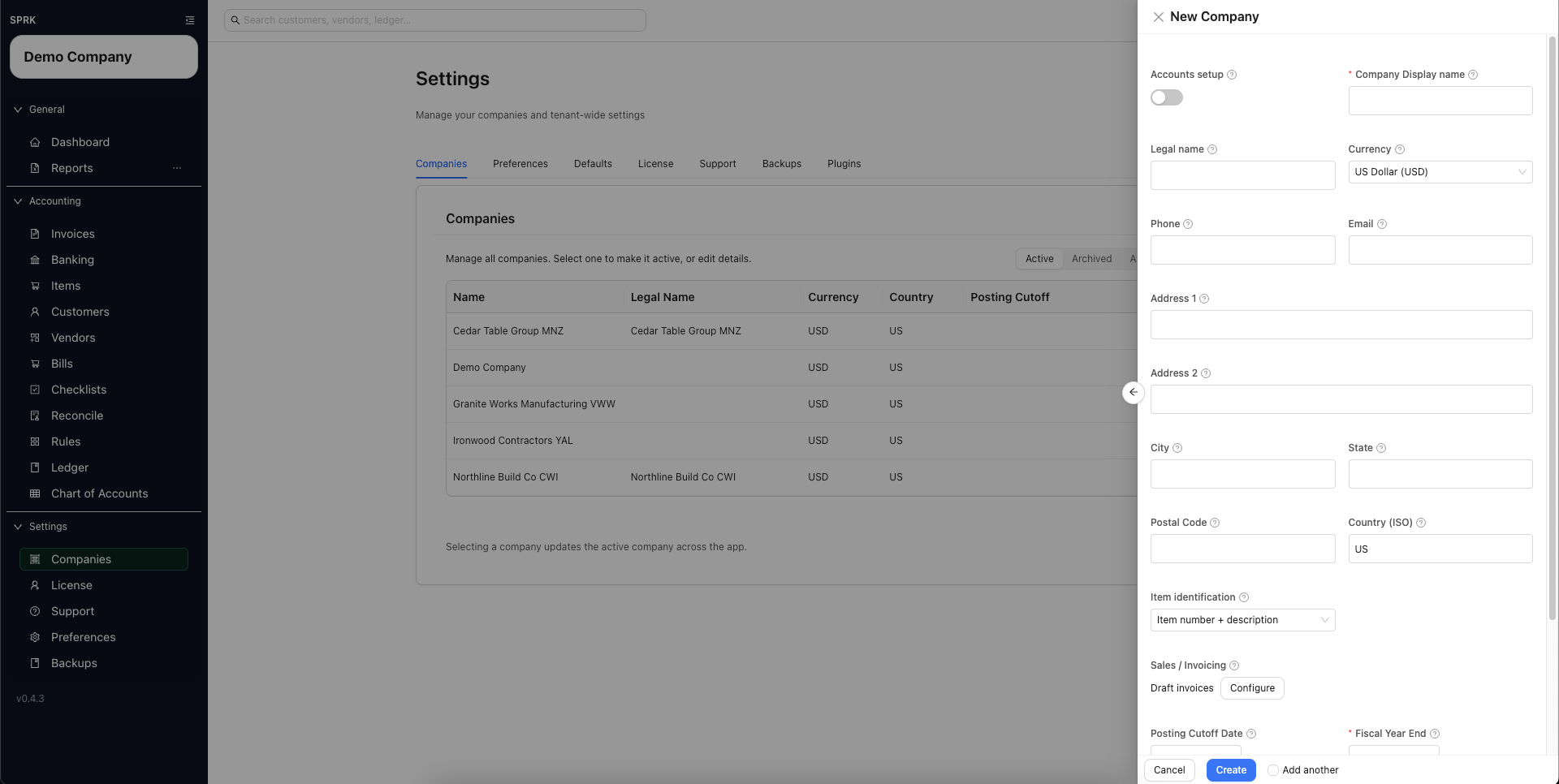Click the sidebar collapse menu icon
The height and width of the screenshot is (784, 1559).
pos(190,20)
